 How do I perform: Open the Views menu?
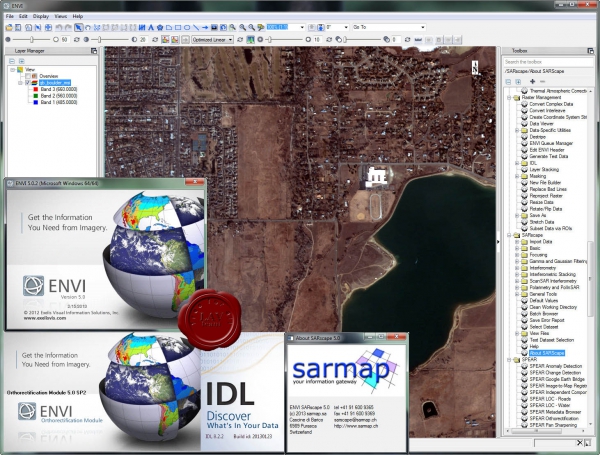[x=60, y=16]
